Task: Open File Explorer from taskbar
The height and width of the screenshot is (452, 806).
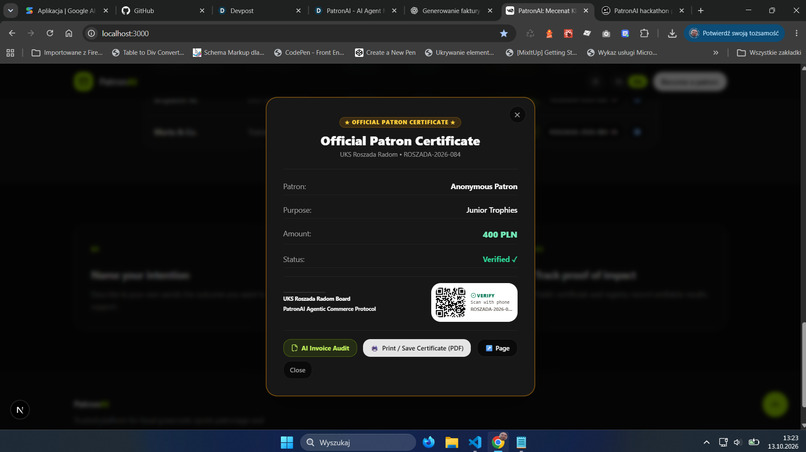Action: [451, 442]
